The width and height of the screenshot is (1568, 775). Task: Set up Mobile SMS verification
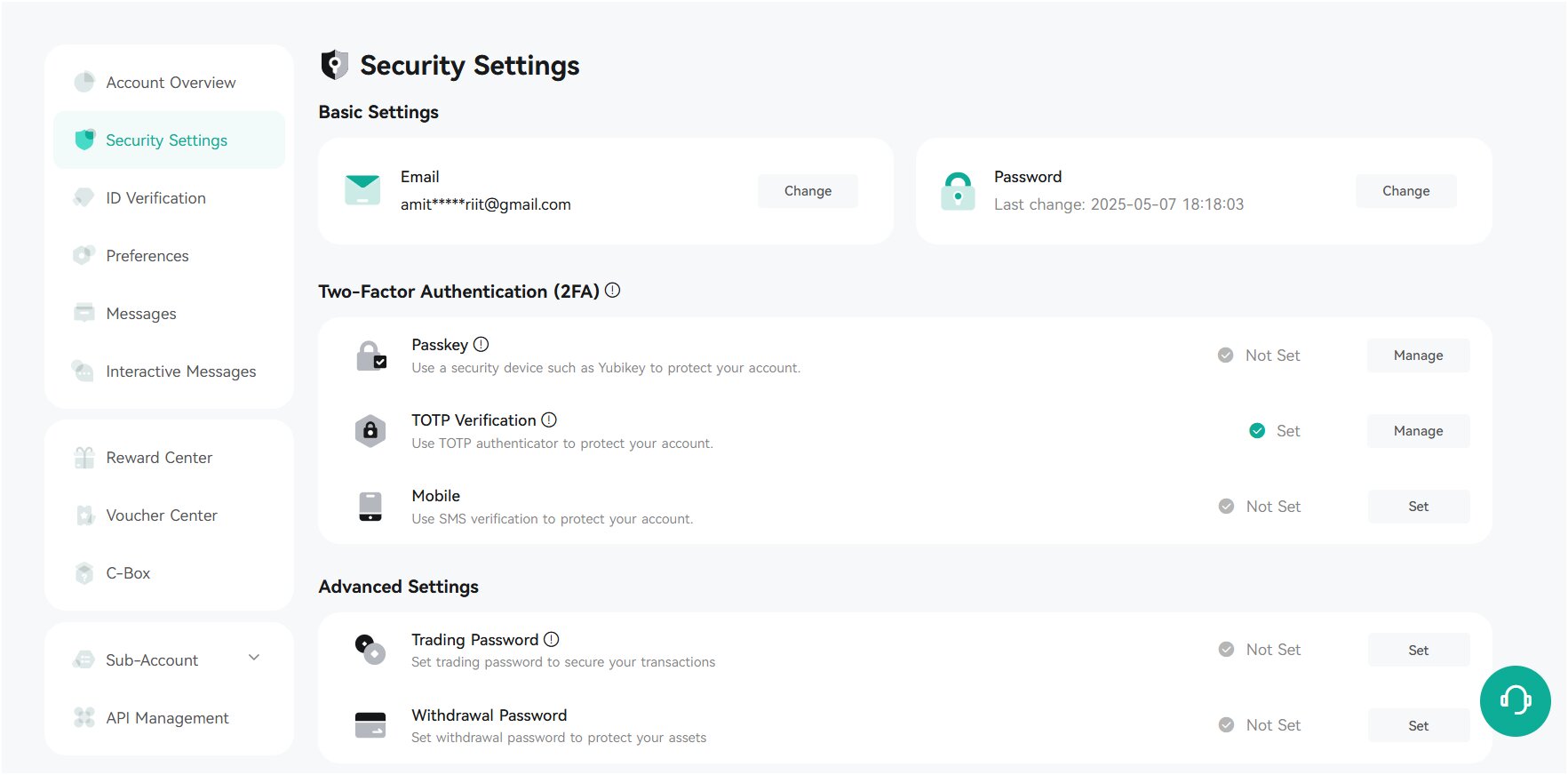click(1418, 507)
